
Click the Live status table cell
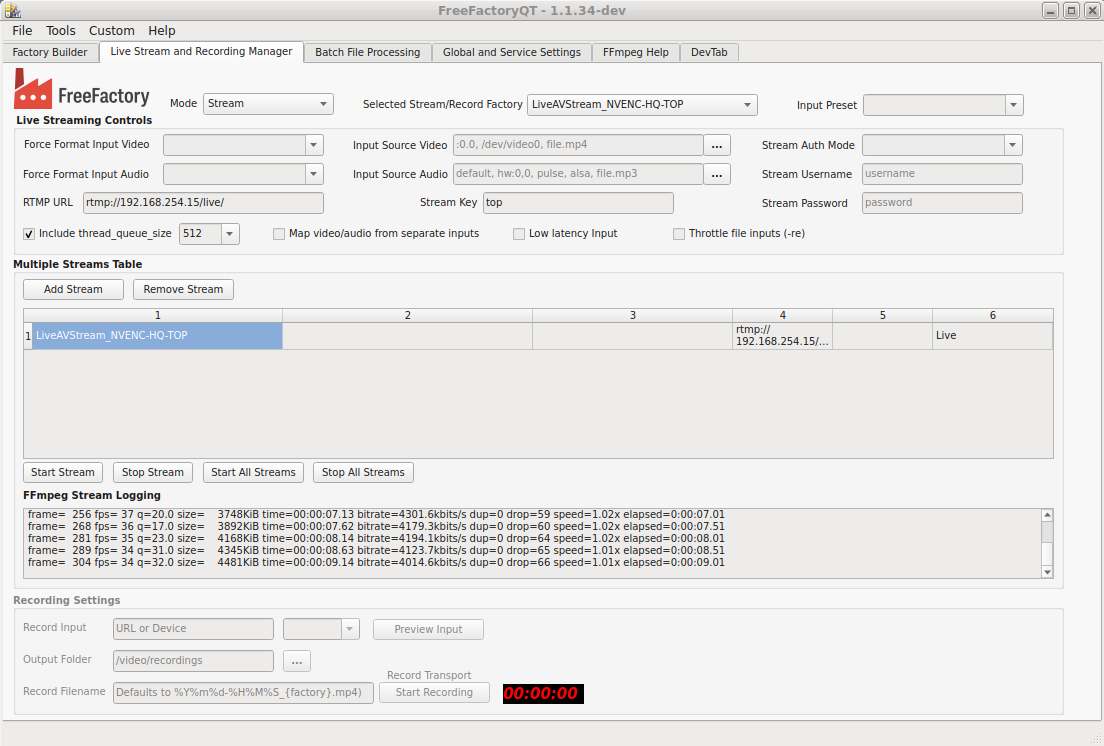coord(993,336)
